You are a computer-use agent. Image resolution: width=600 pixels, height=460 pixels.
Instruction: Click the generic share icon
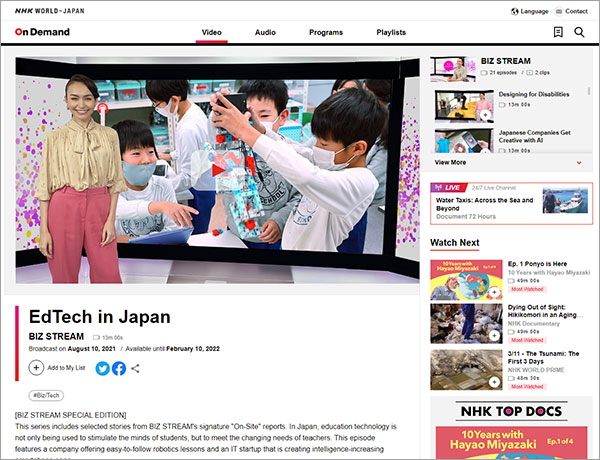[135, 368]
